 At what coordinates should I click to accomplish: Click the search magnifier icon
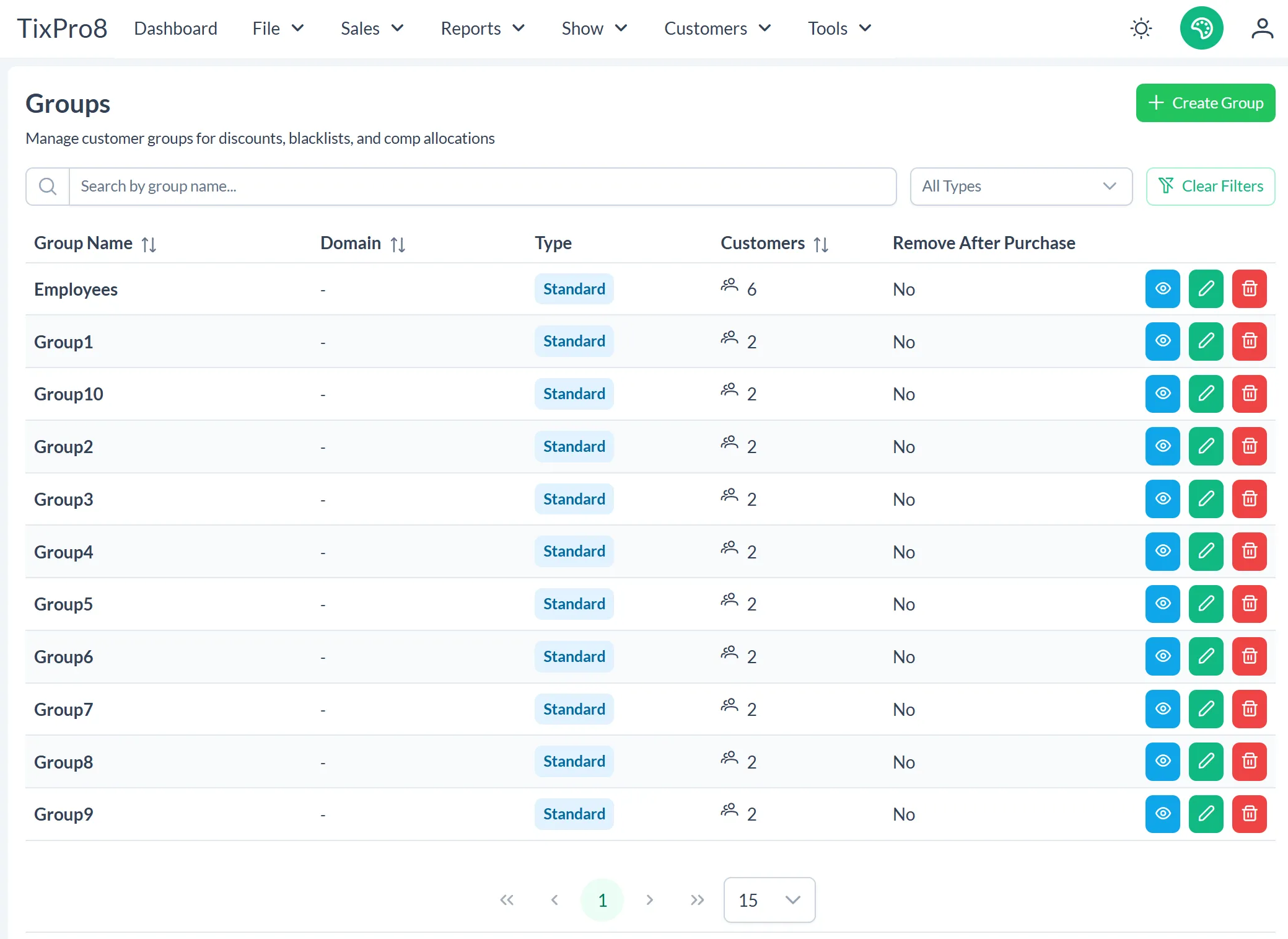[x=48, y=186]
